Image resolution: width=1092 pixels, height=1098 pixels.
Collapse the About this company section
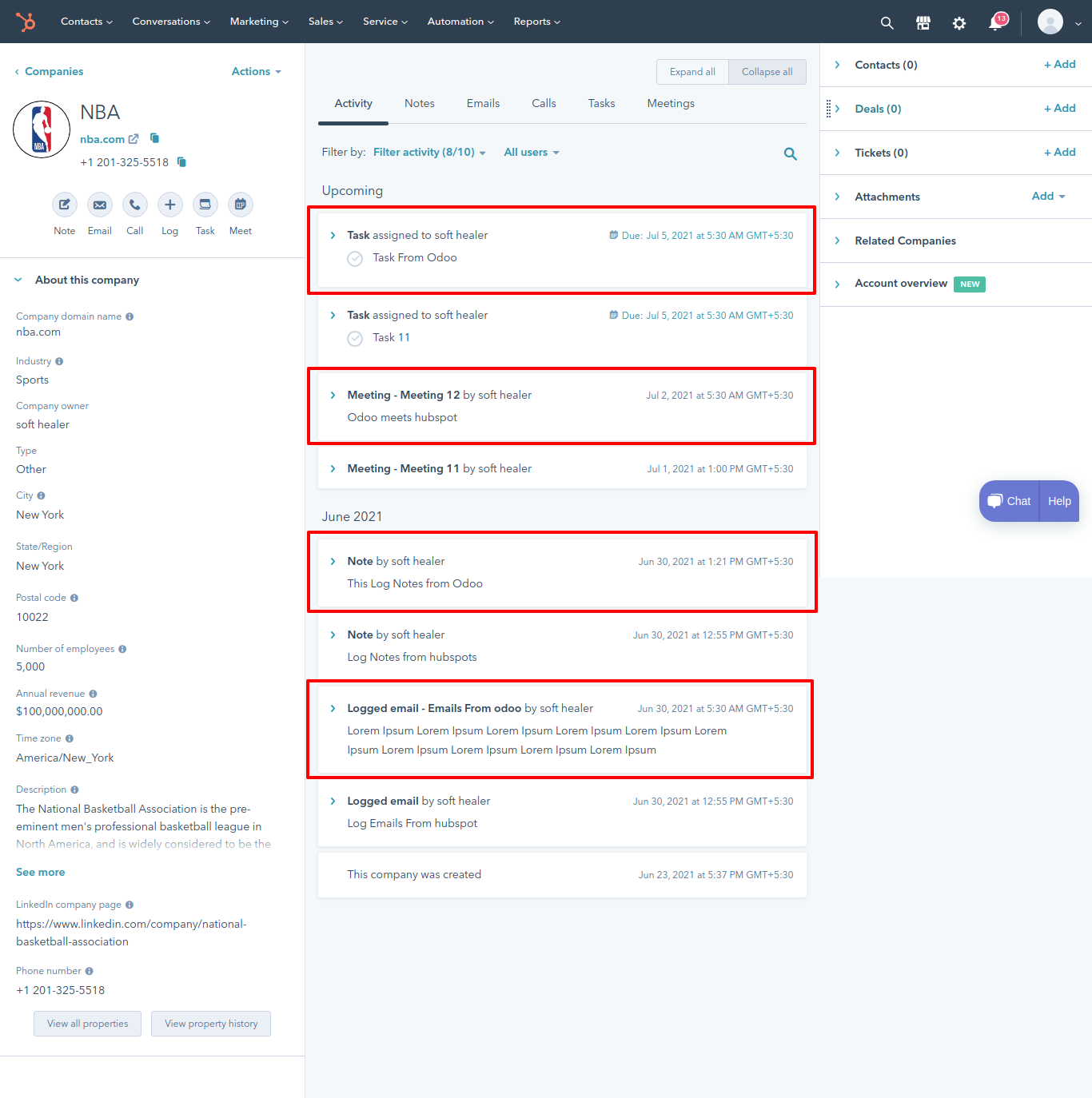click(x=18, y=280)
